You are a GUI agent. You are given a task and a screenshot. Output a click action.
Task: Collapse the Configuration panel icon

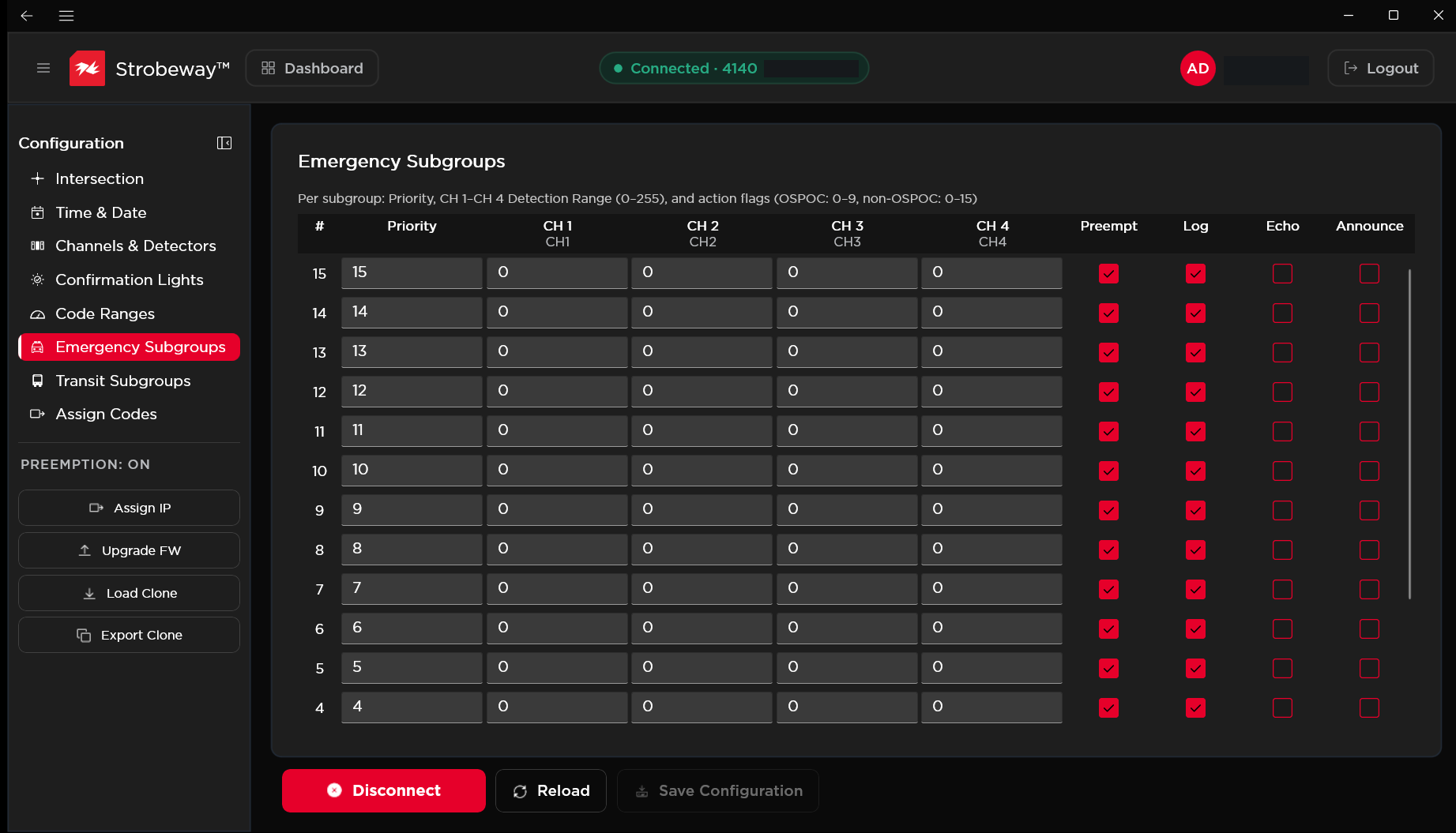click(x=224, y=143)
